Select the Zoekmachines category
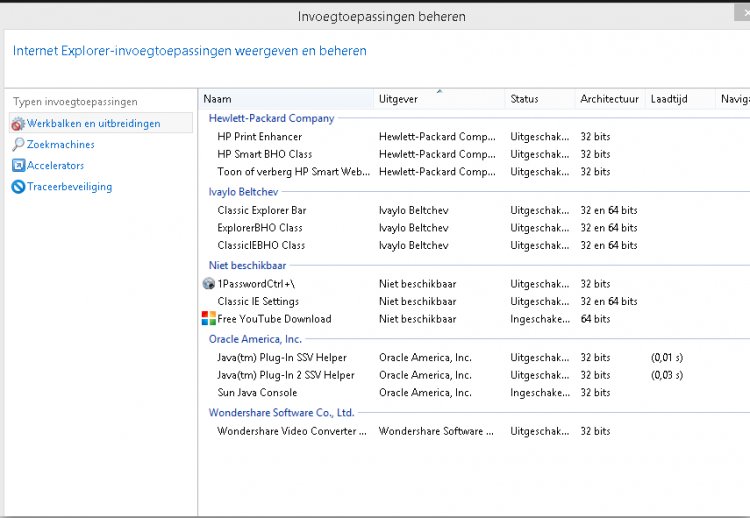The image size is (750, 518). (x=60, y=144)
